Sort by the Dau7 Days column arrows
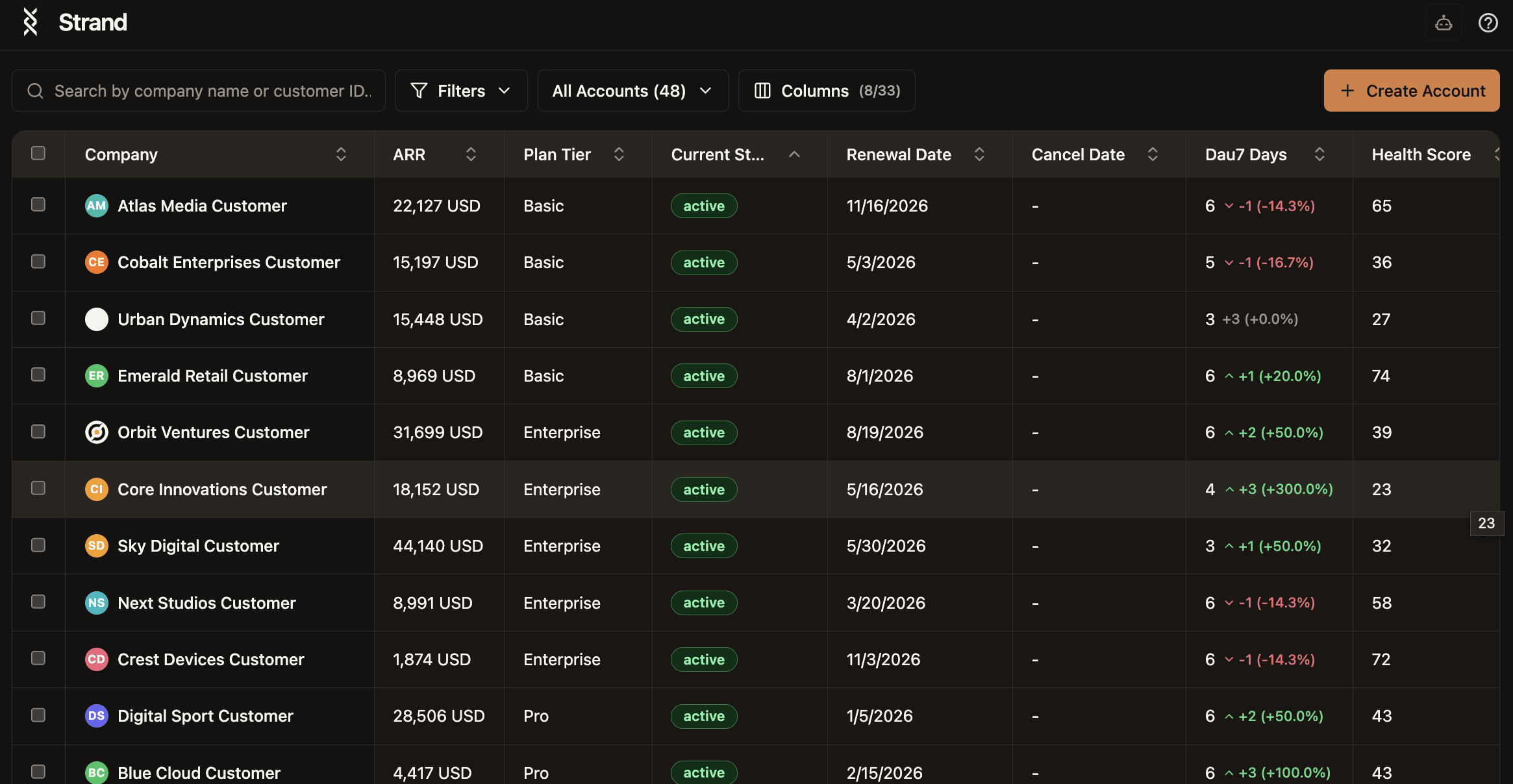The image size is (1513, 784). (1319, 154)
